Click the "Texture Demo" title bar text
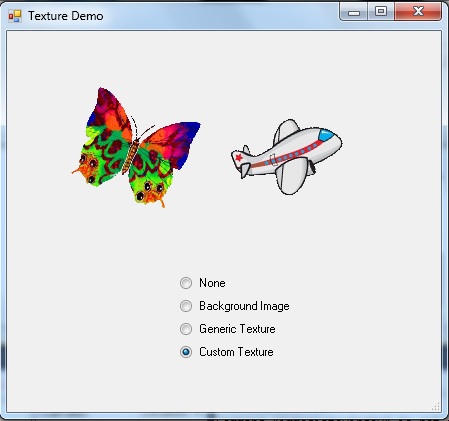 (66, 16)
